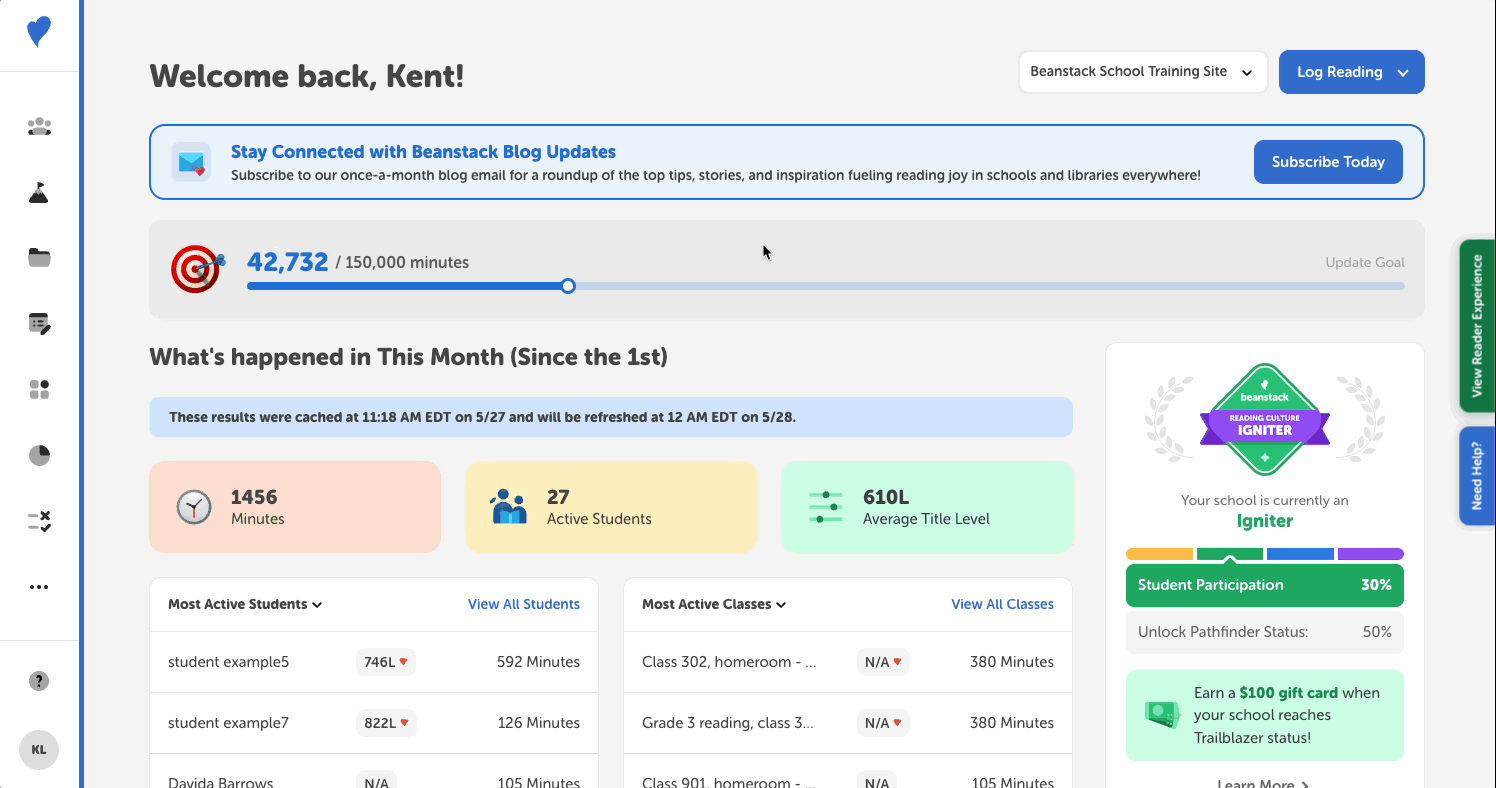
Task: Open the Resources folder icon in sidebar
Action: click(39, 258)
